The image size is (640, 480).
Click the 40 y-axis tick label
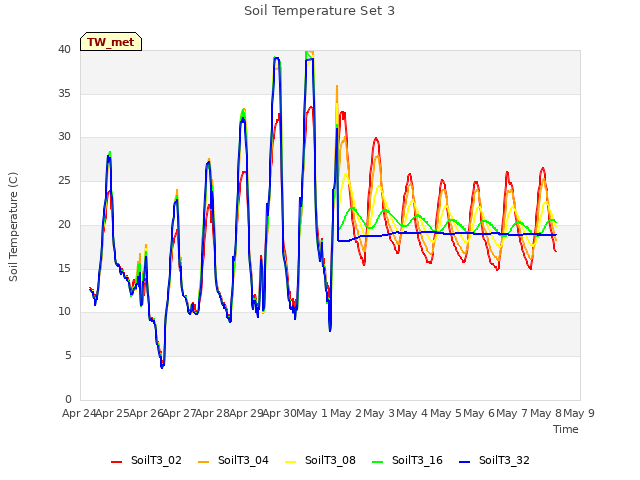point(64,50)
